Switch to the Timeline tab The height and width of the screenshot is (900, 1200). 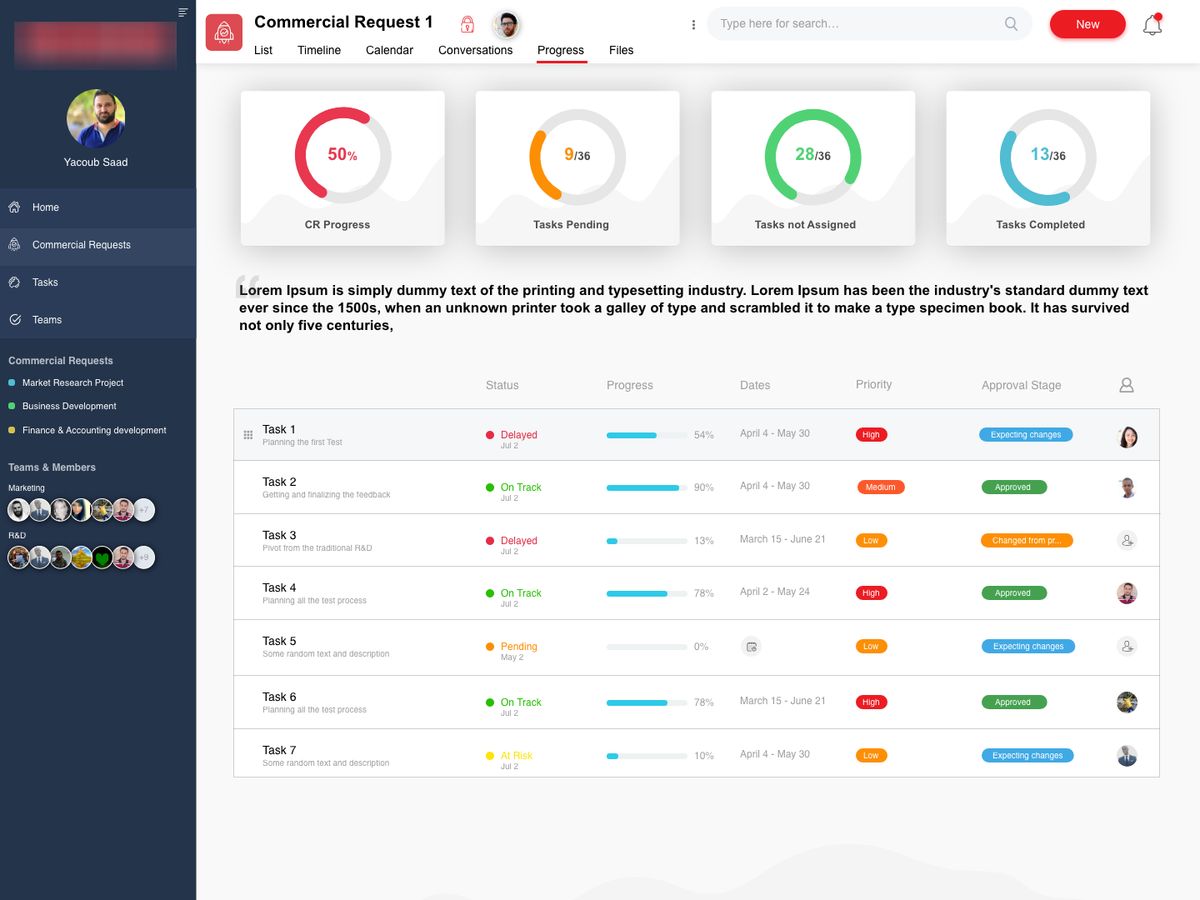[319, 50]
